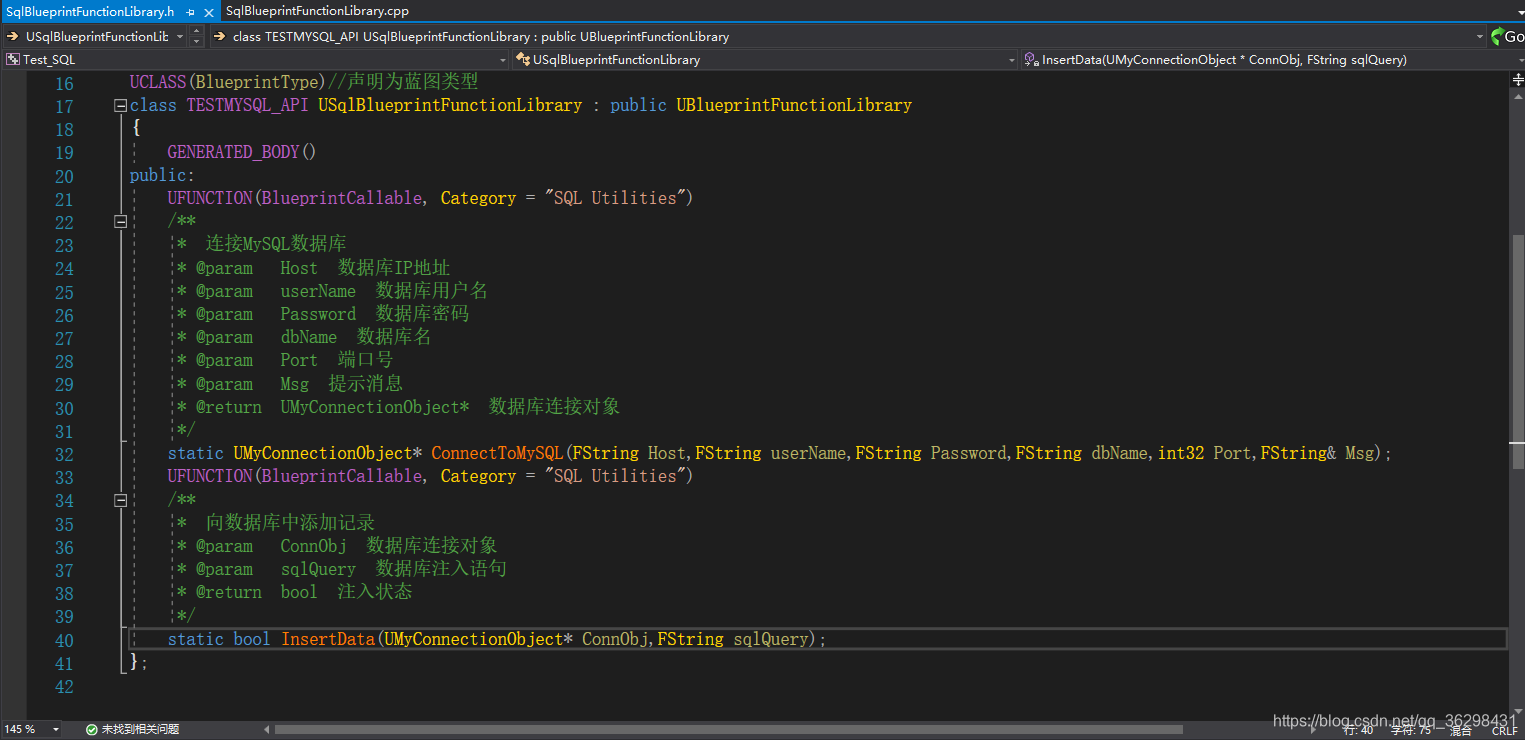Click the Go navigation icon at top right
Image resolution: width=1525 pixels, height=740 pixels.
click(1500, 35)
